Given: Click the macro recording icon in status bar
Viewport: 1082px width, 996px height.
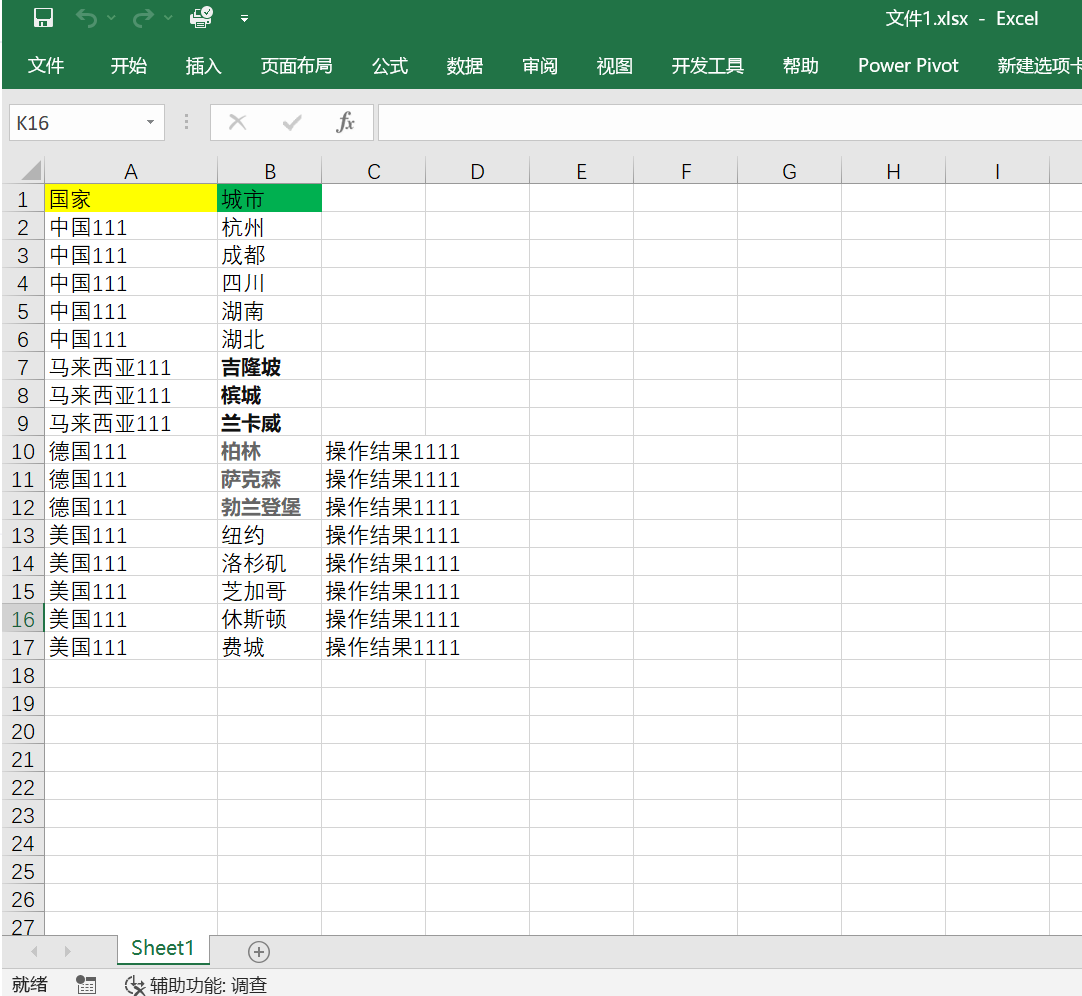Looking at the screenshot, I should [x=86, y=985].
